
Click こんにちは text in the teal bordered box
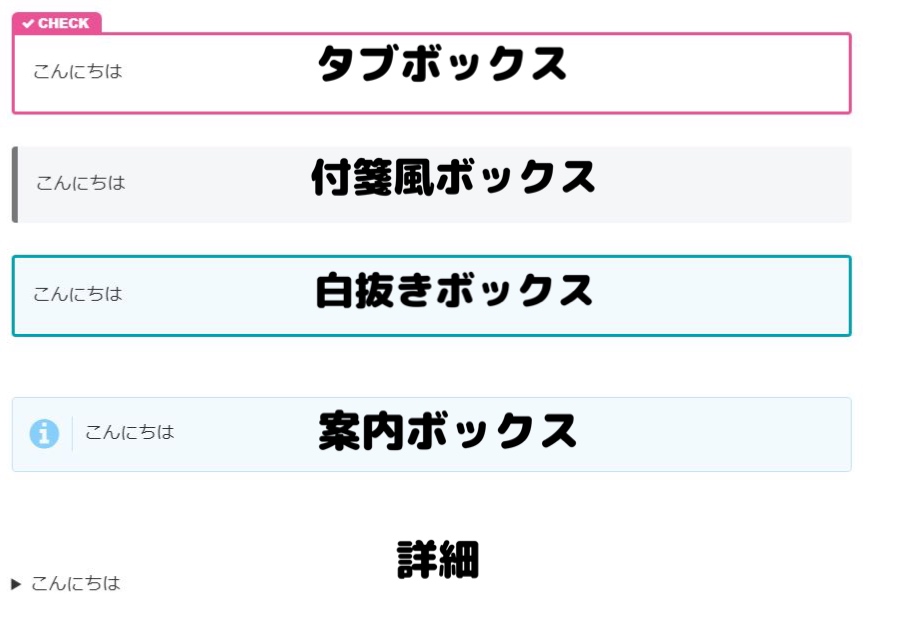(78, 294)
